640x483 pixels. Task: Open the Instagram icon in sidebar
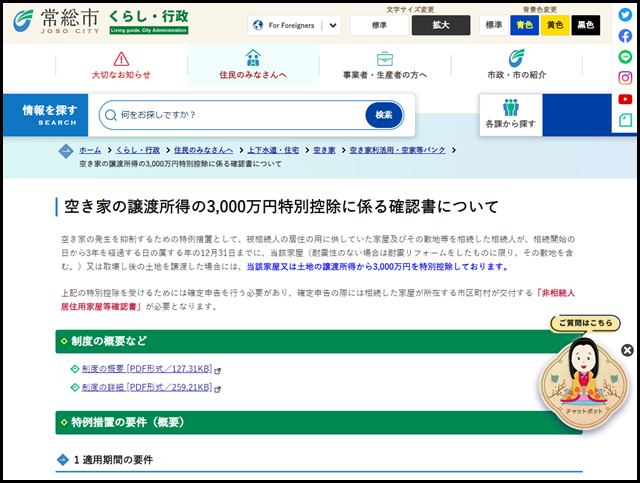[x=625, y=78]
